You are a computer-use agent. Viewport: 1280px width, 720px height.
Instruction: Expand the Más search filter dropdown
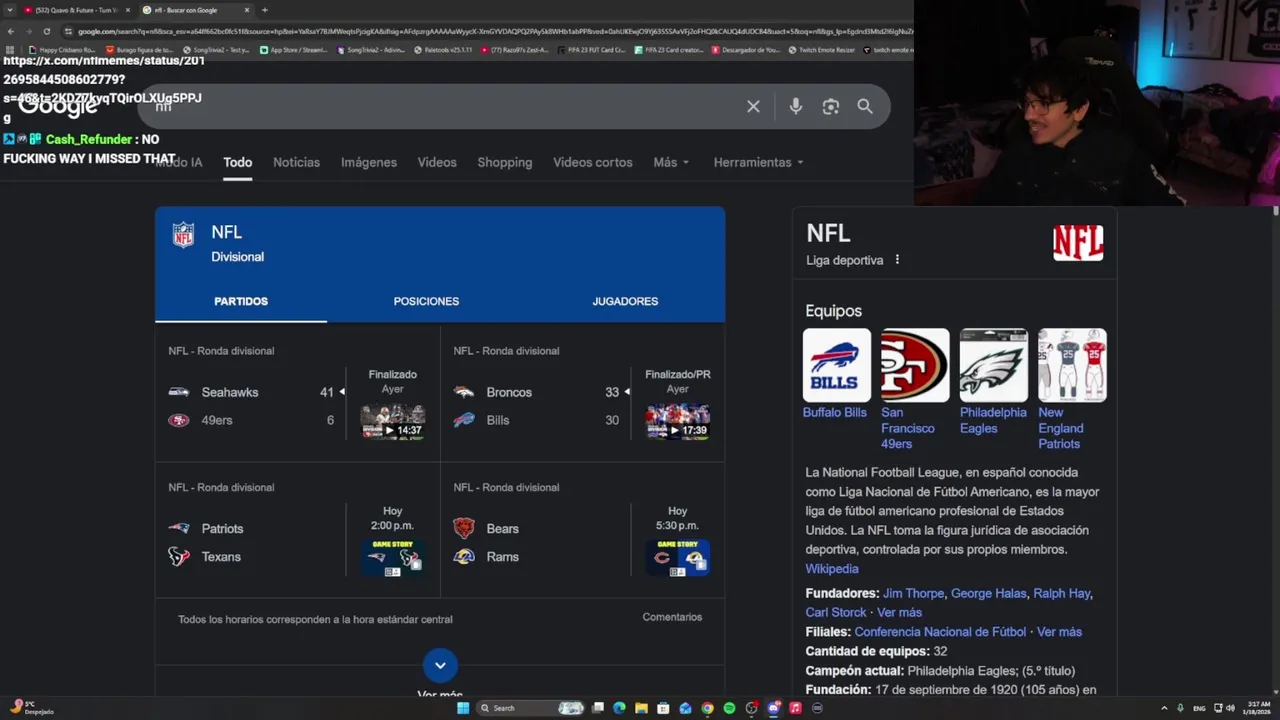point(671,162)
